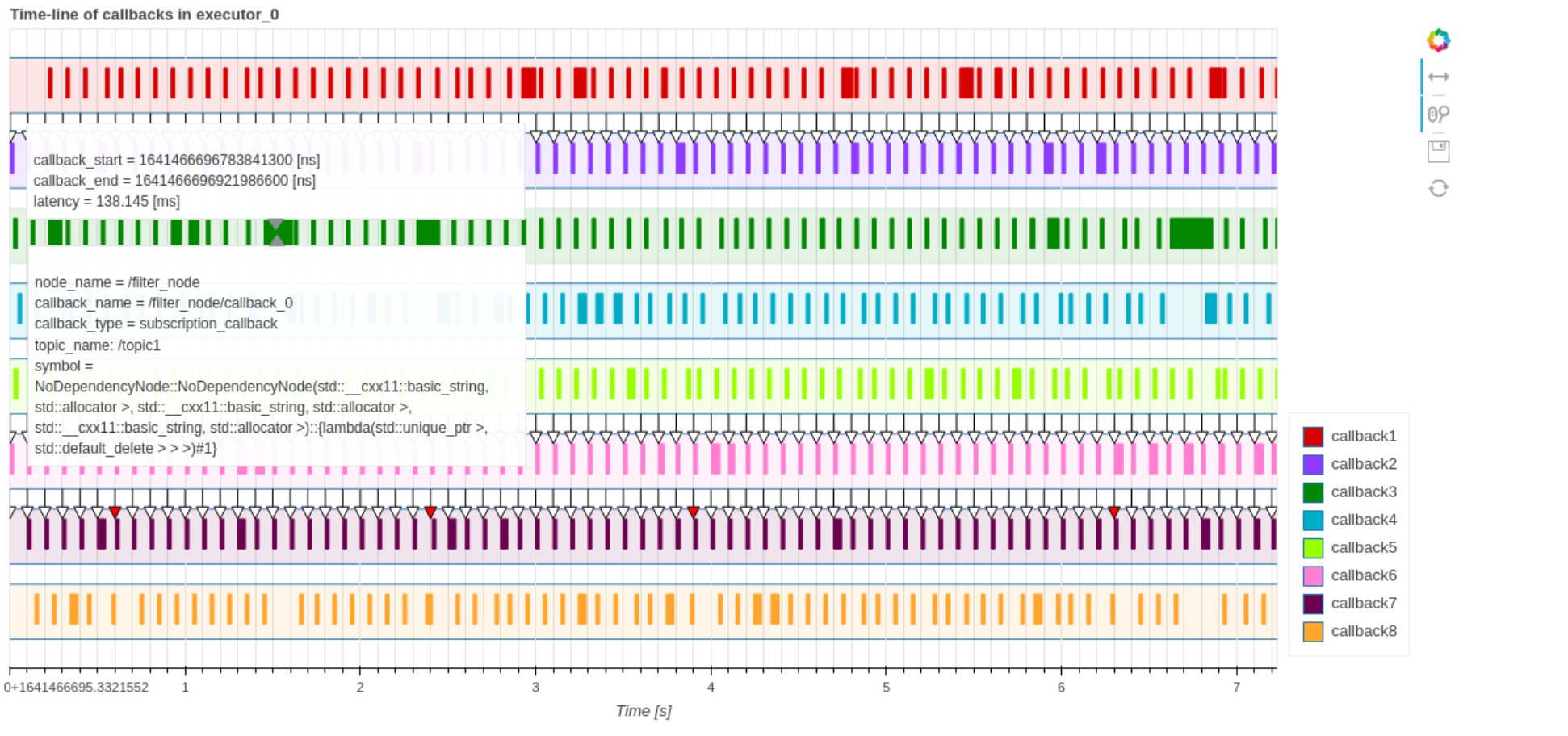Click the red triangle marker near 6.3 seconds
The image size is (1568, 736).
(x=1114, y=512)
